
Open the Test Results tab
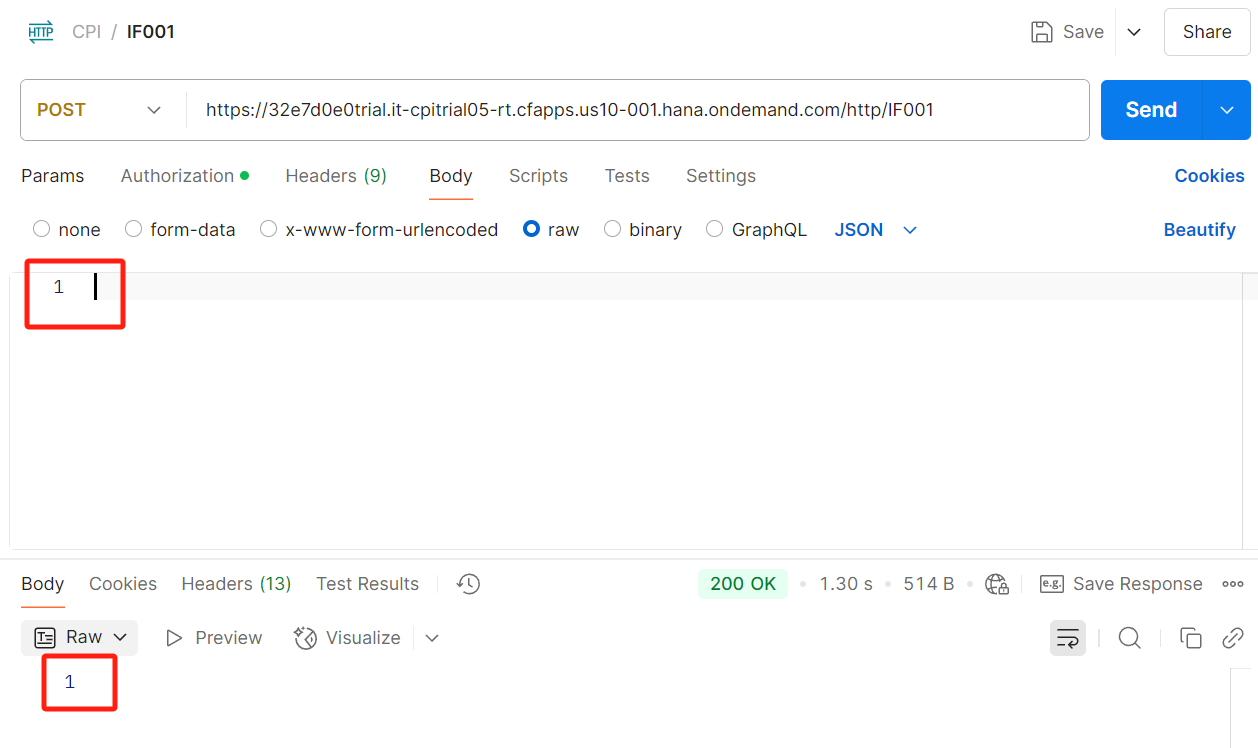pos(368,584)
